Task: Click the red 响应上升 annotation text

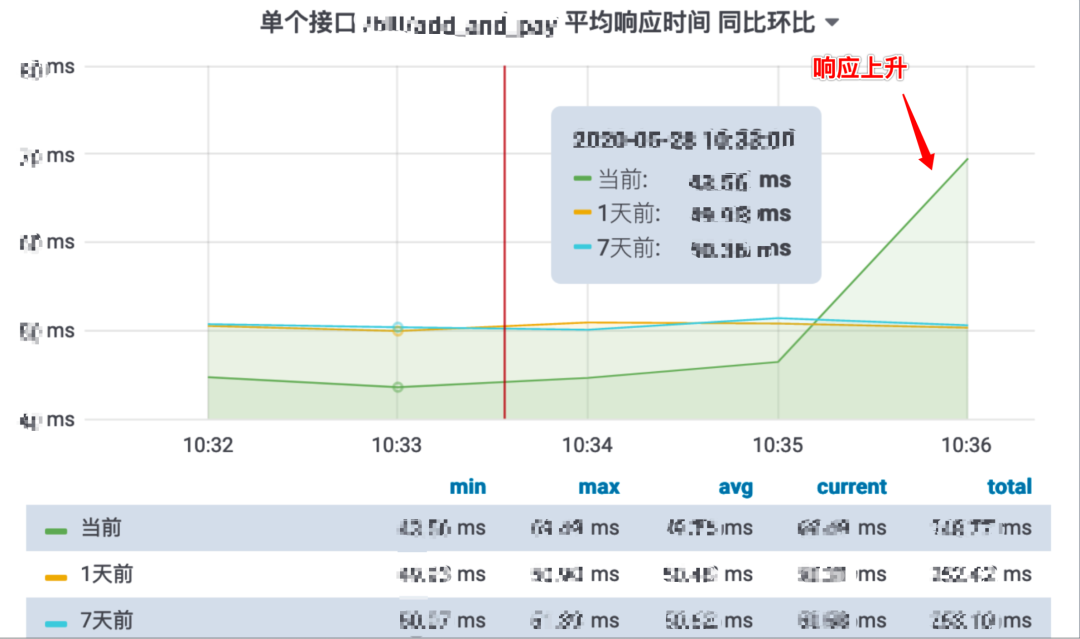Action: (x=859, y=68)
